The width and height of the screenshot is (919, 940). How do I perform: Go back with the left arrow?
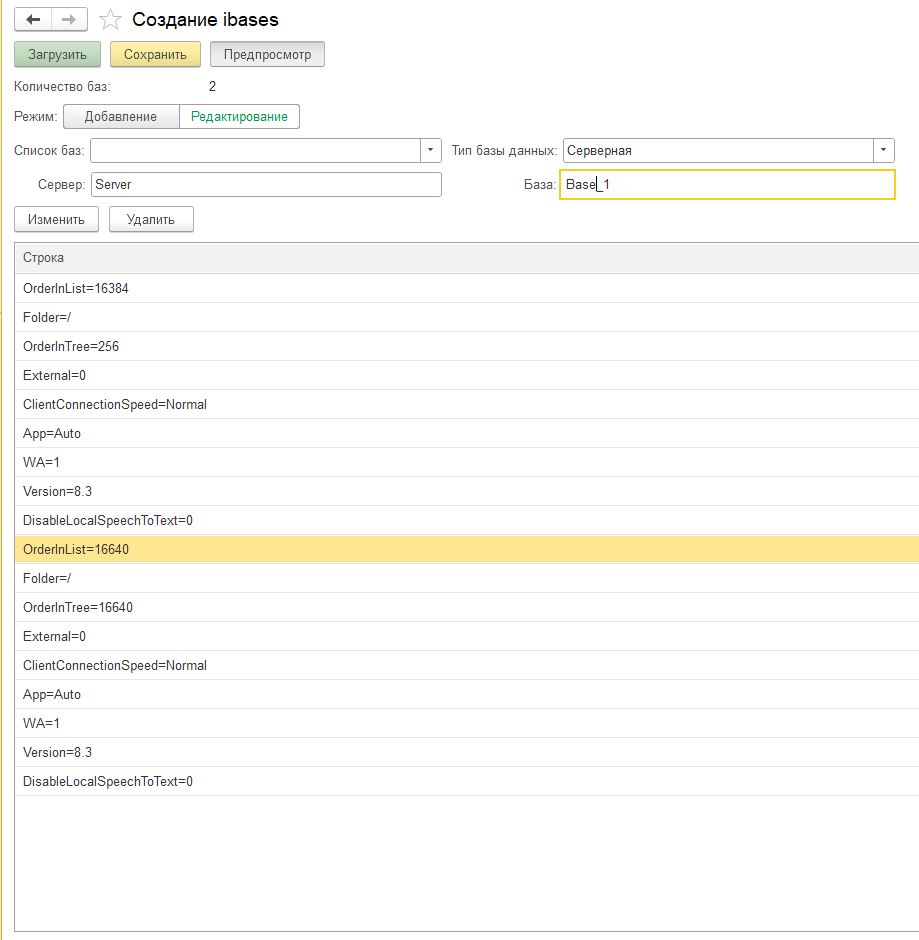(x=33, y=19)
